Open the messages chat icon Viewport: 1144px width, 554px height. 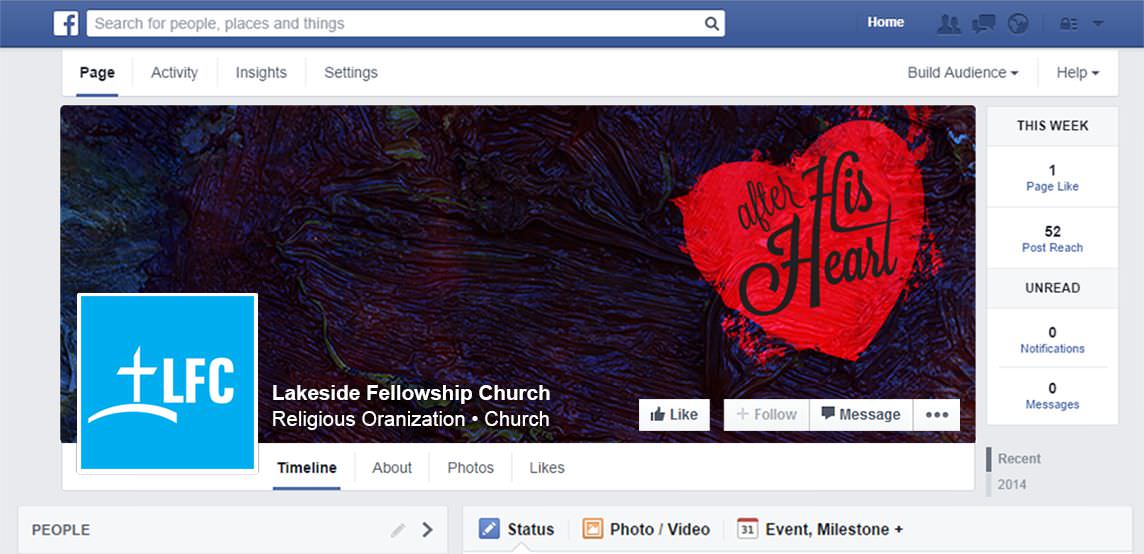983,23
